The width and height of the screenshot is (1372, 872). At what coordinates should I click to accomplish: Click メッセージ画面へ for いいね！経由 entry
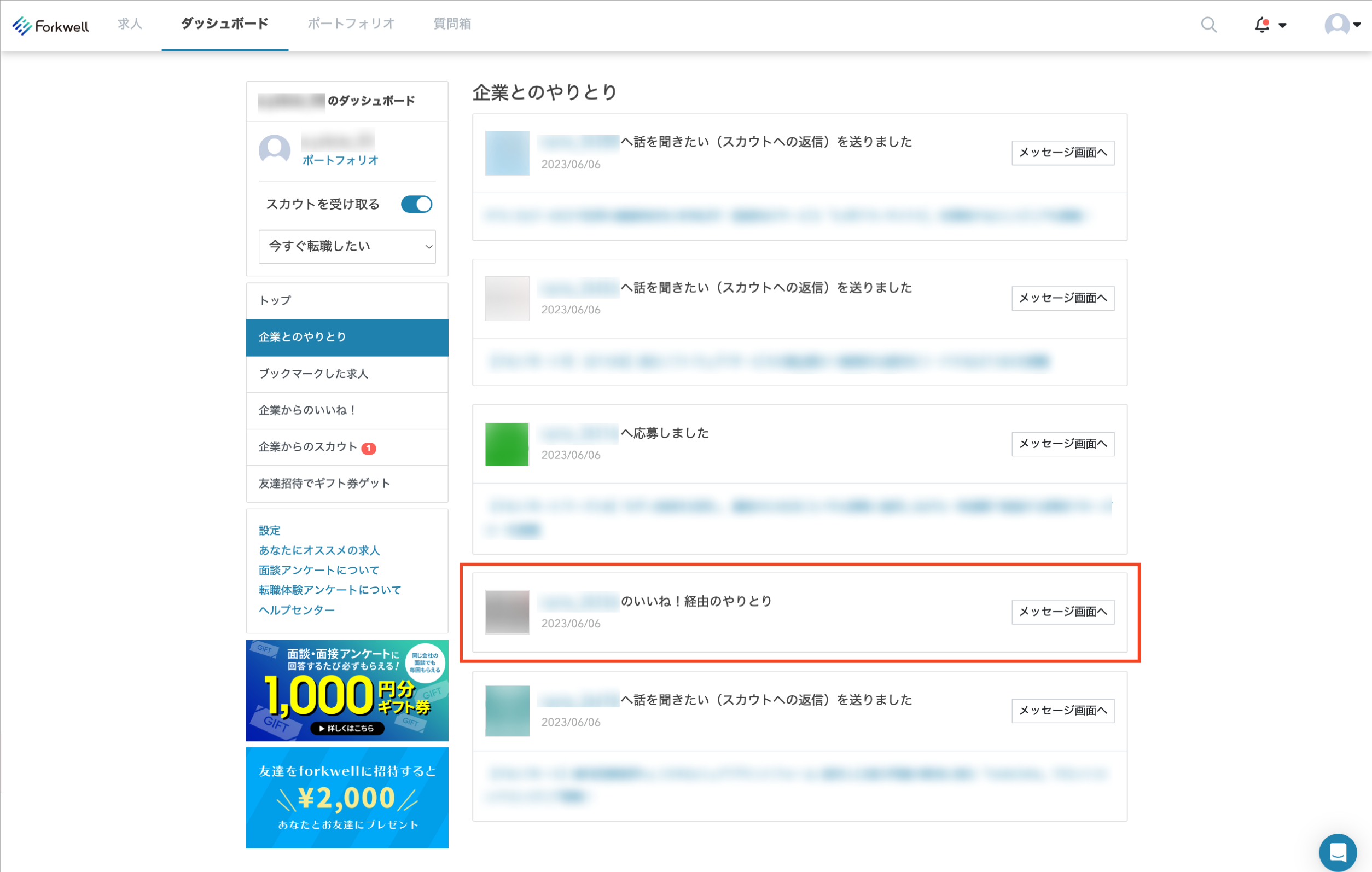pyautogui.click(x=1062, y=612)
